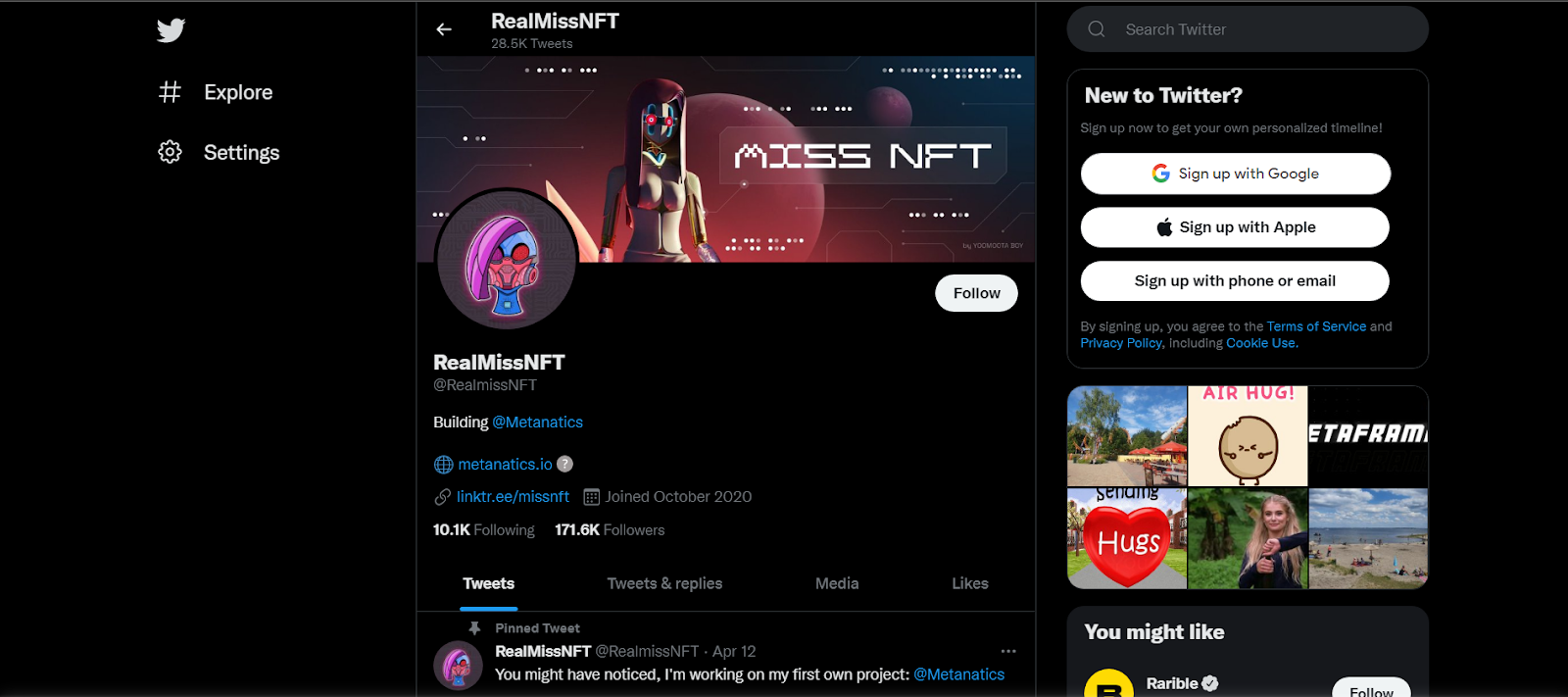Go back with the left arrow

coord(444,29)
